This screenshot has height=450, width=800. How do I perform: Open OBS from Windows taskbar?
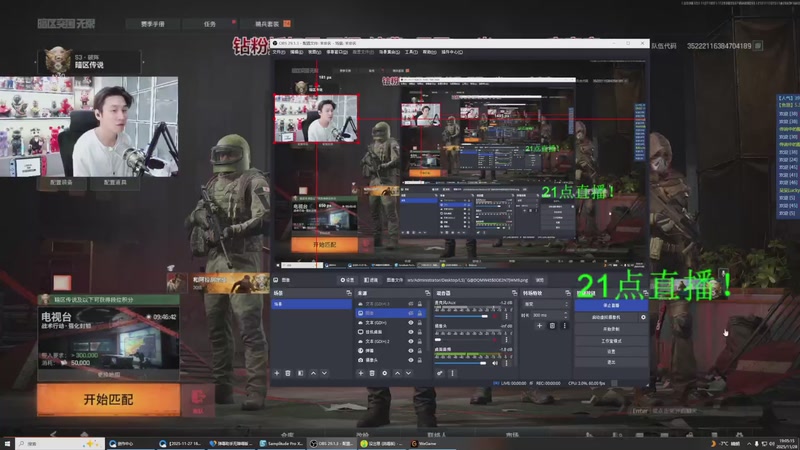point(333,444)
